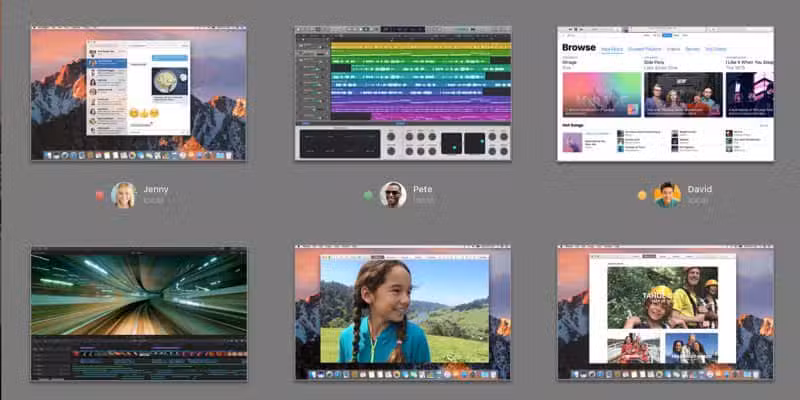800x400 pixels.
Task: Click the green status dot beside Pete
Action: pyautogui.click(x=368, y=195)
